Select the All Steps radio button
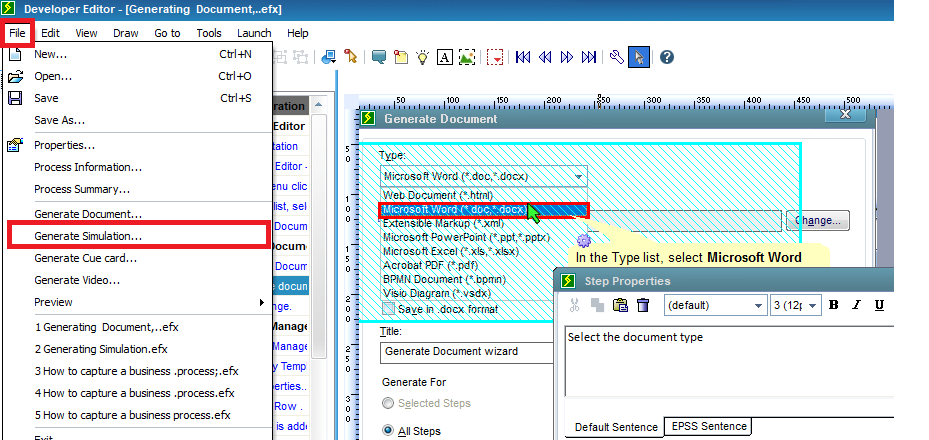This screenshot has width=929, height=440. coord(388,431)
